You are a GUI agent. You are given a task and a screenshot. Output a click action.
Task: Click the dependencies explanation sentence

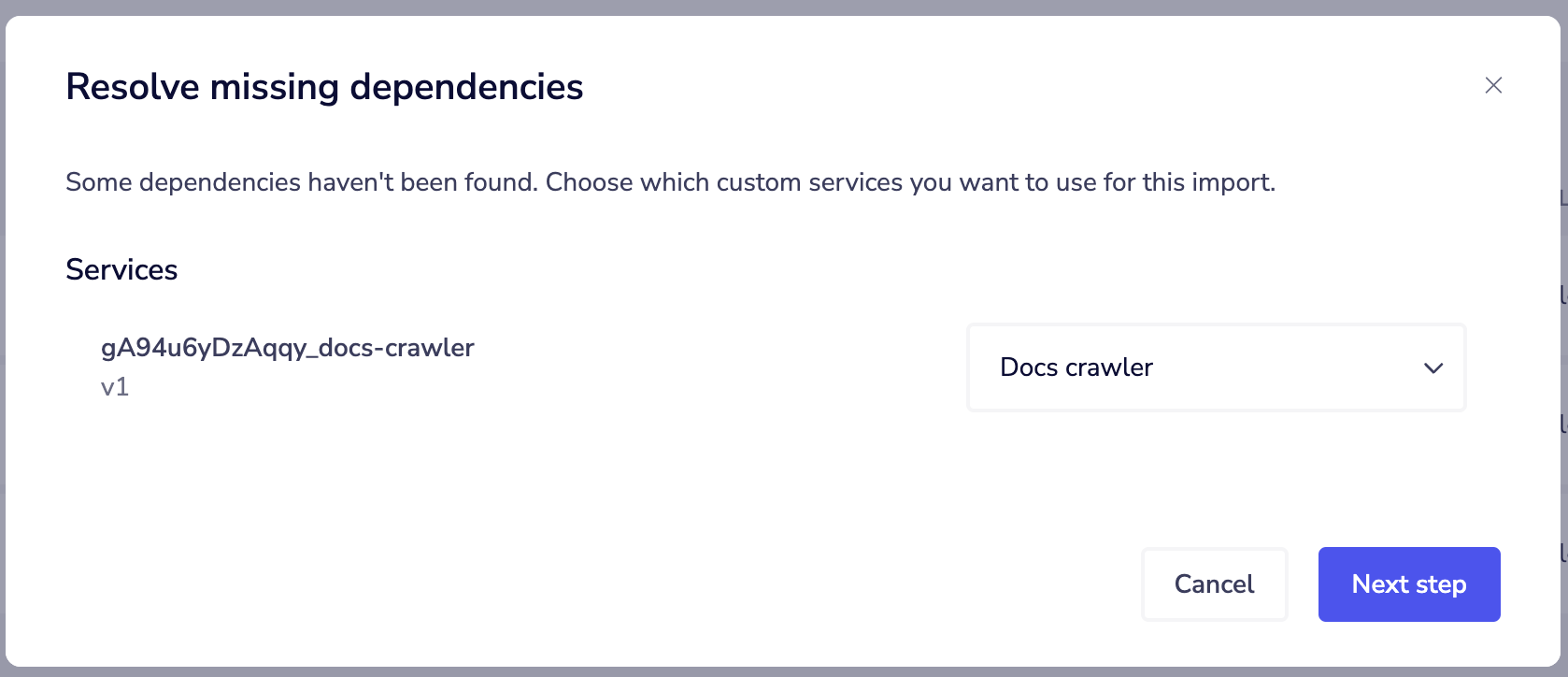[x=671, y=181]
